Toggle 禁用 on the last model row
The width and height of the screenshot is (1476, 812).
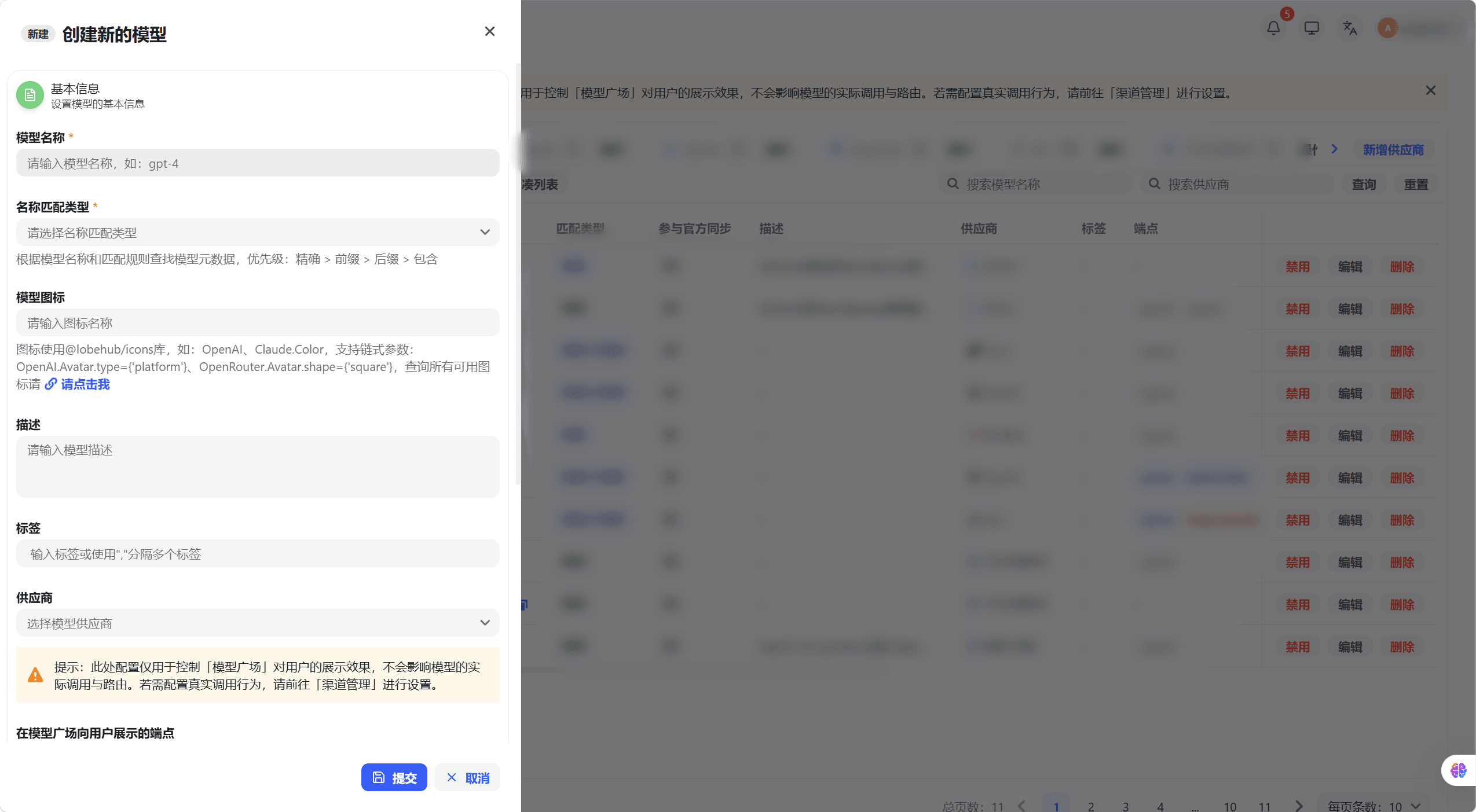(x=1296, y=646)
